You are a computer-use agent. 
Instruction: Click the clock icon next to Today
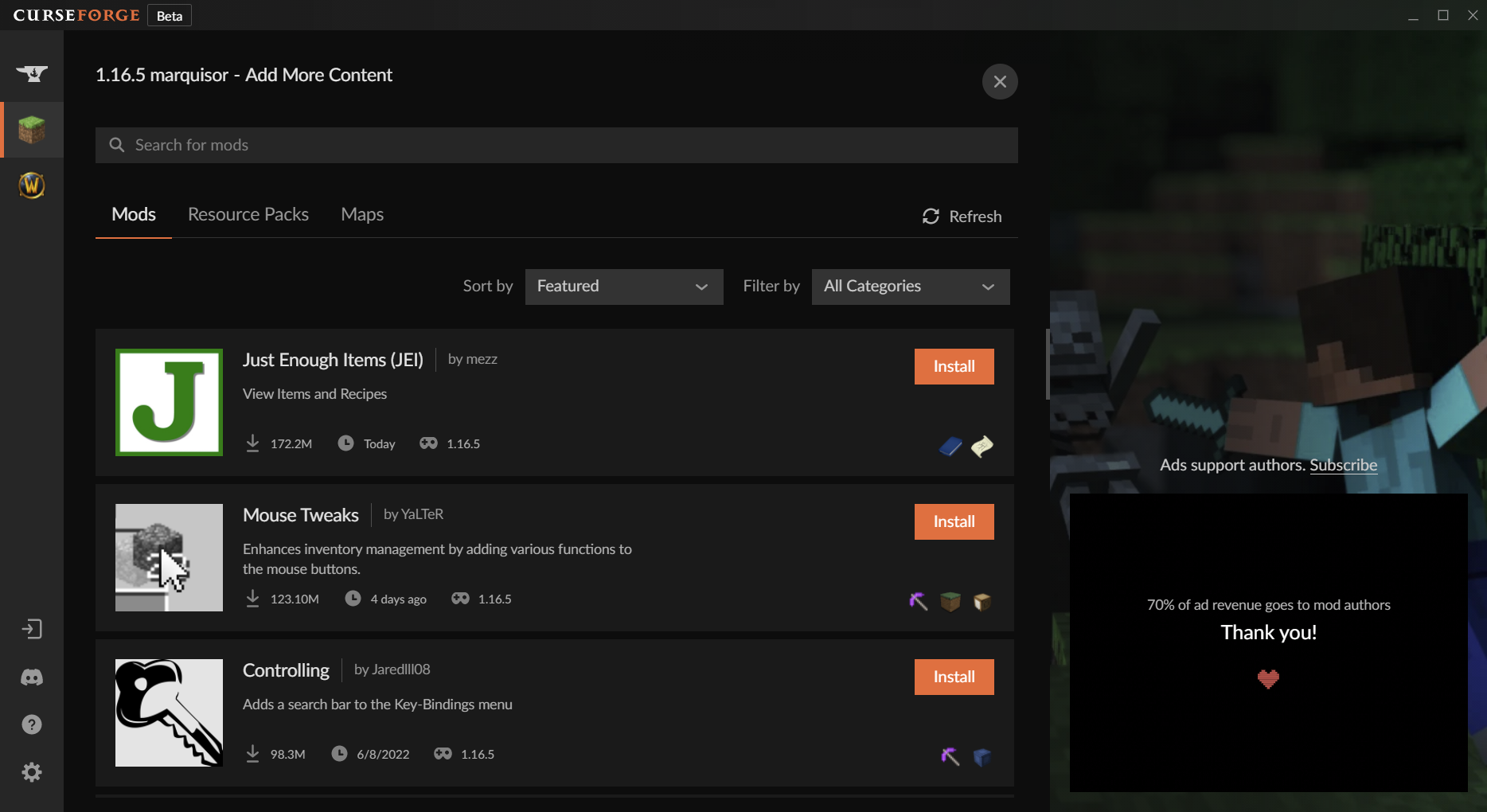pos(345,443)
